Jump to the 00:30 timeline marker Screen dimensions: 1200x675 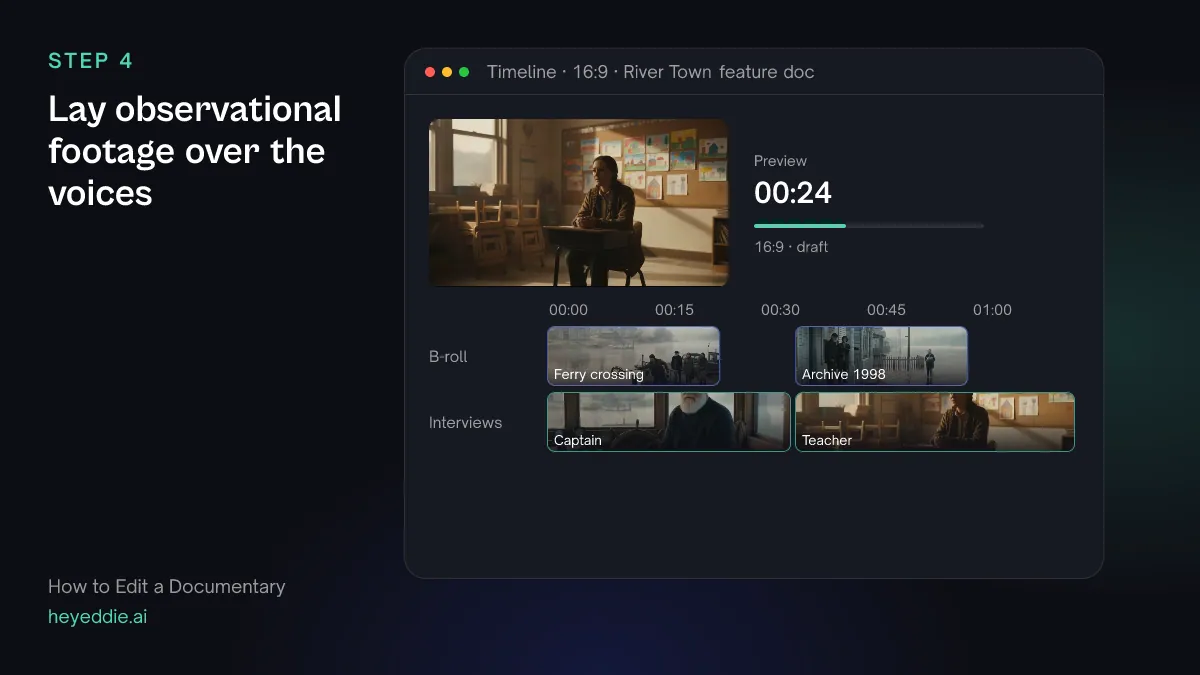point(780,310)
